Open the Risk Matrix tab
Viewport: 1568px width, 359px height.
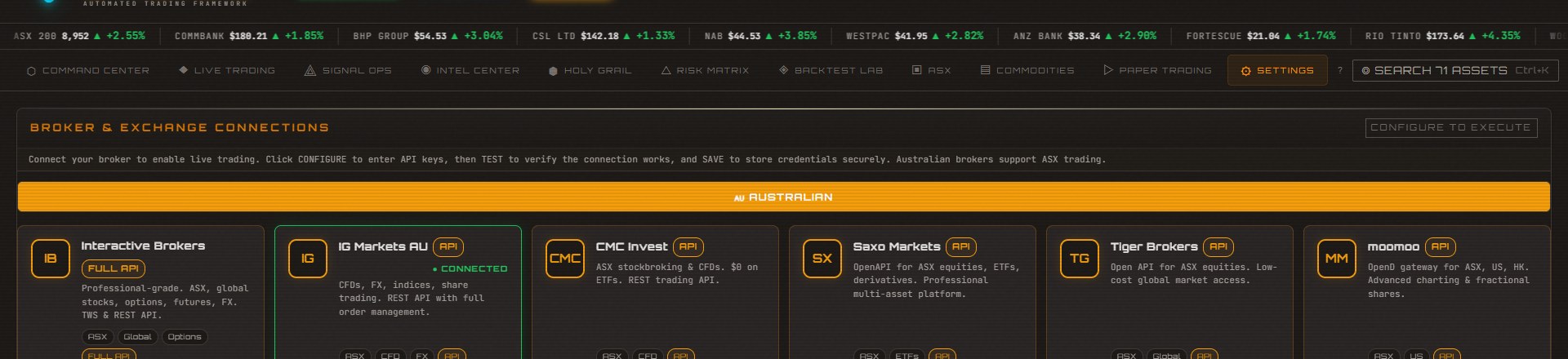[x=705, y=71]
